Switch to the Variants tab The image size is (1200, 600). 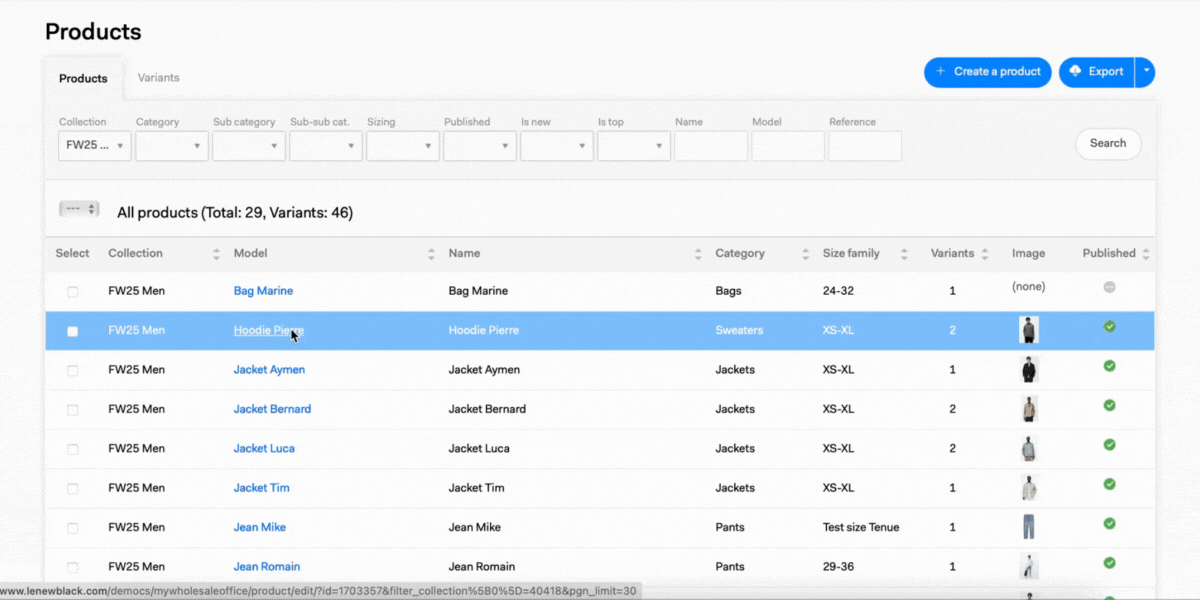pos(158,77)
